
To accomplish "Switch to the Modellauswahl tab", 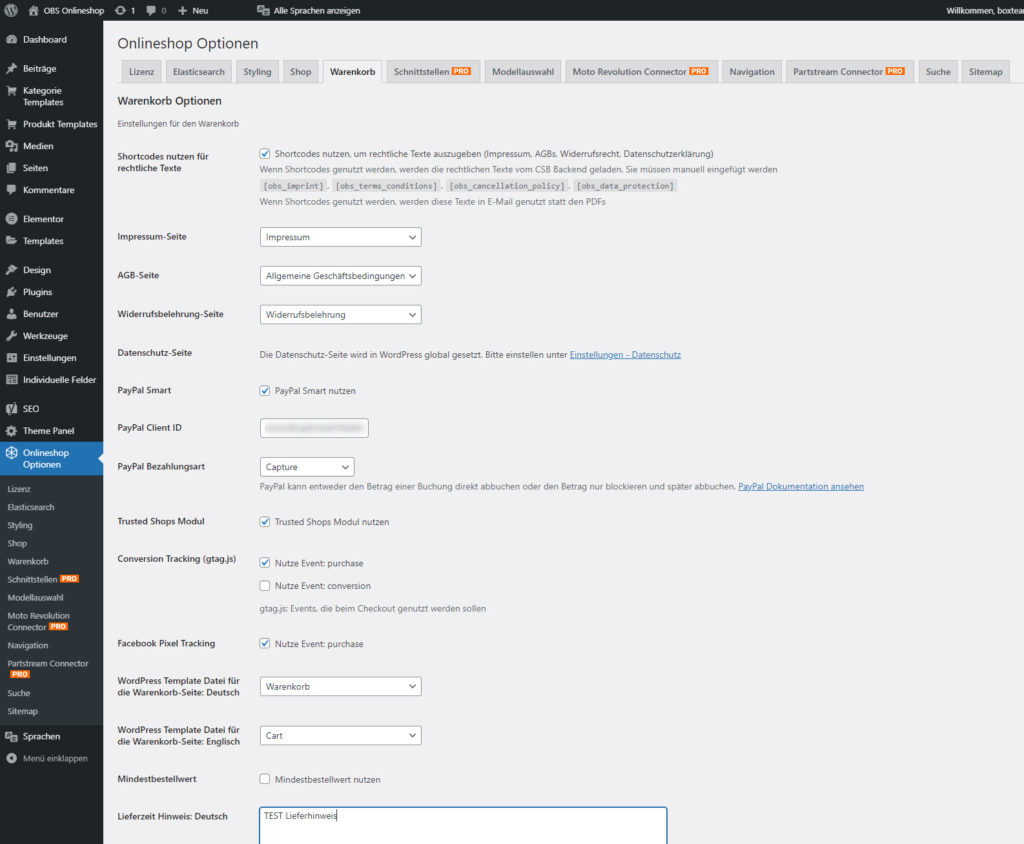I will click(523, 72).
